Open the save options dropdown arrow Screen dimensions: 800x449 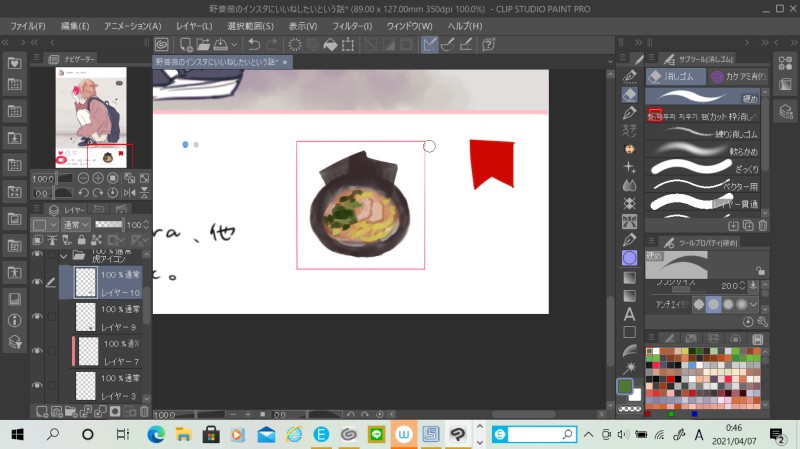[x=234, y=45]
